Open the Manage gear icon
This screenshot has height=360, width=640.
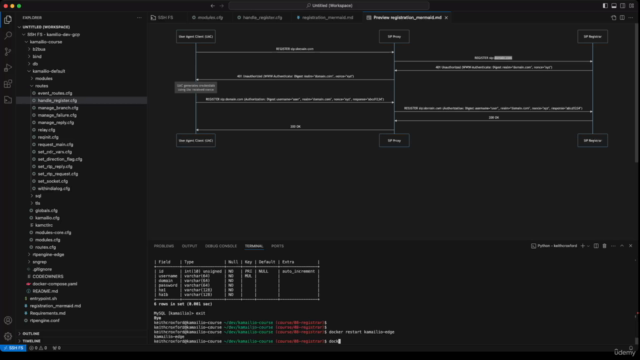pyautogui.click(x=8, y=336)
